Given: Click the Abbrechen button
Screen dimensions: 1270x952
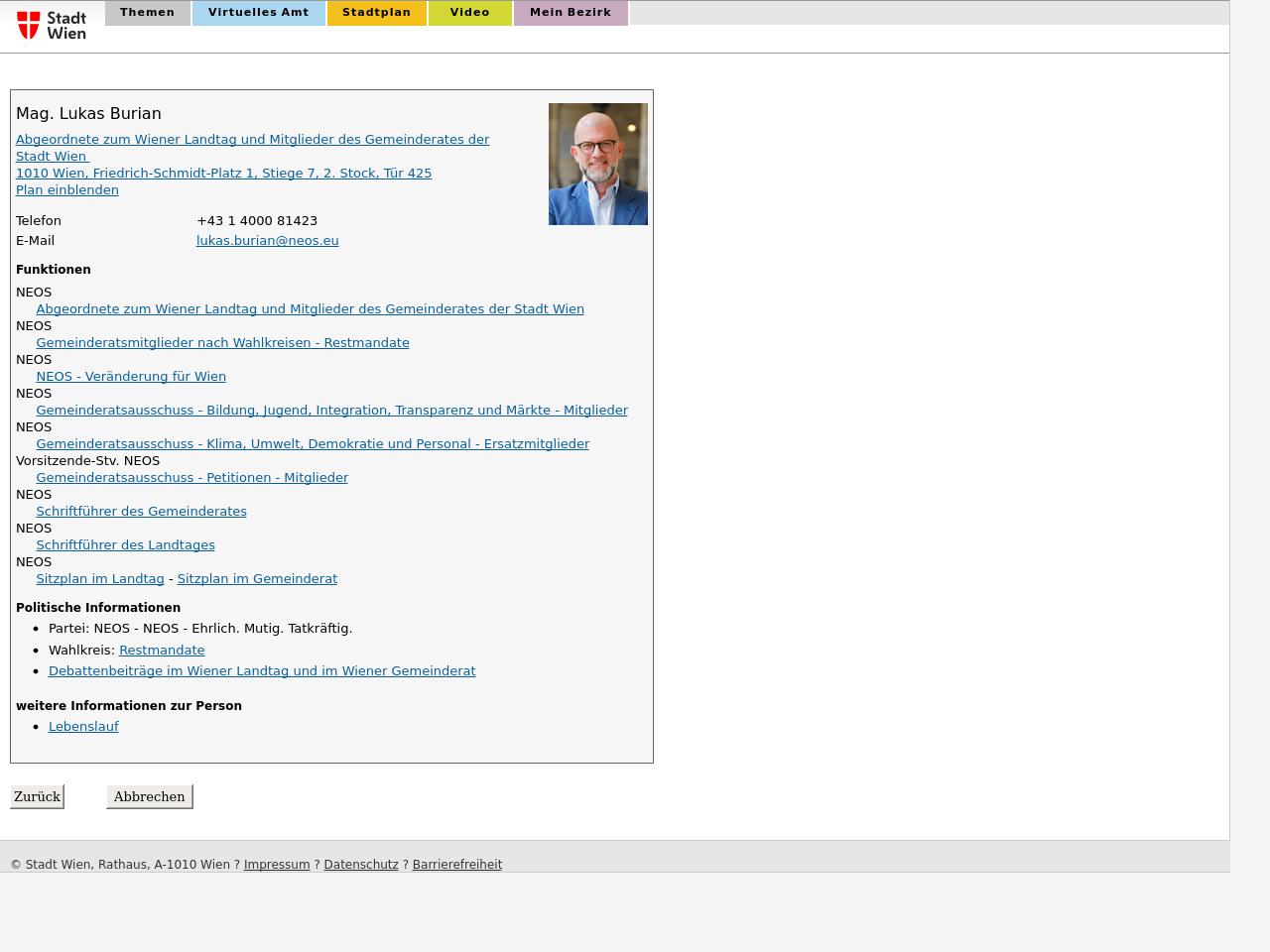Looking at the screenshot, I should click(x=149, y=797).
